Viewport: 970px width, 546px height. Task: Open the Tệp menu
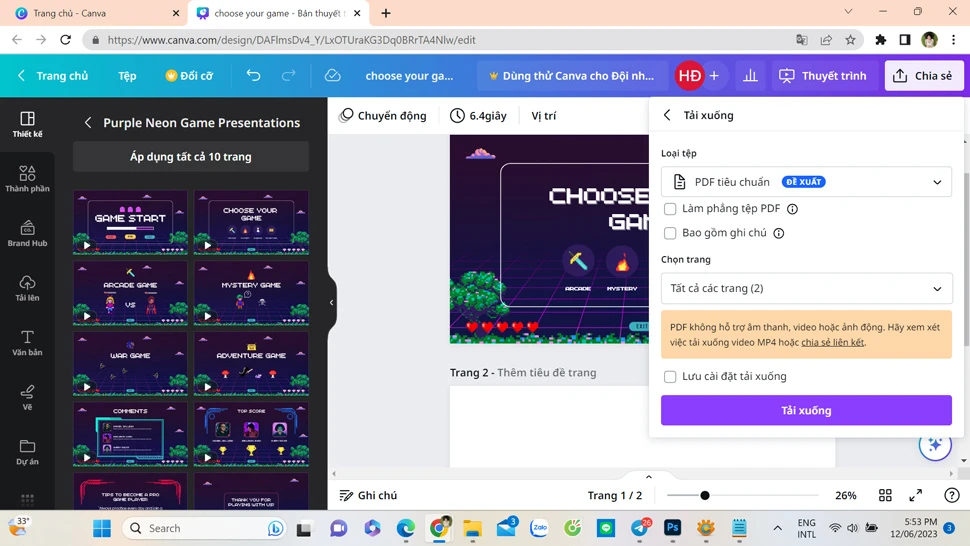coord(127,76)
